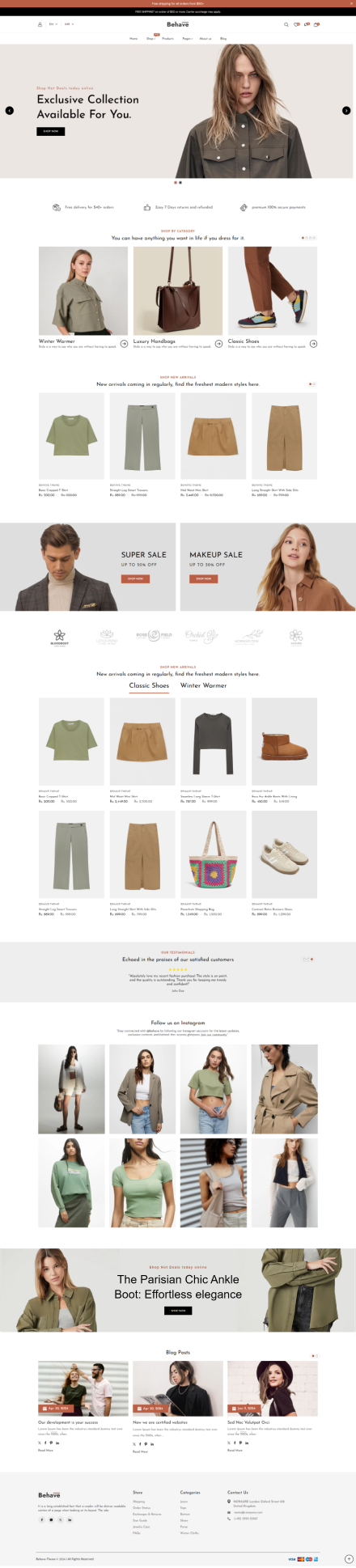
Task: Go to the next hero slide with right arrow
Action: click(x=346, y=110)
